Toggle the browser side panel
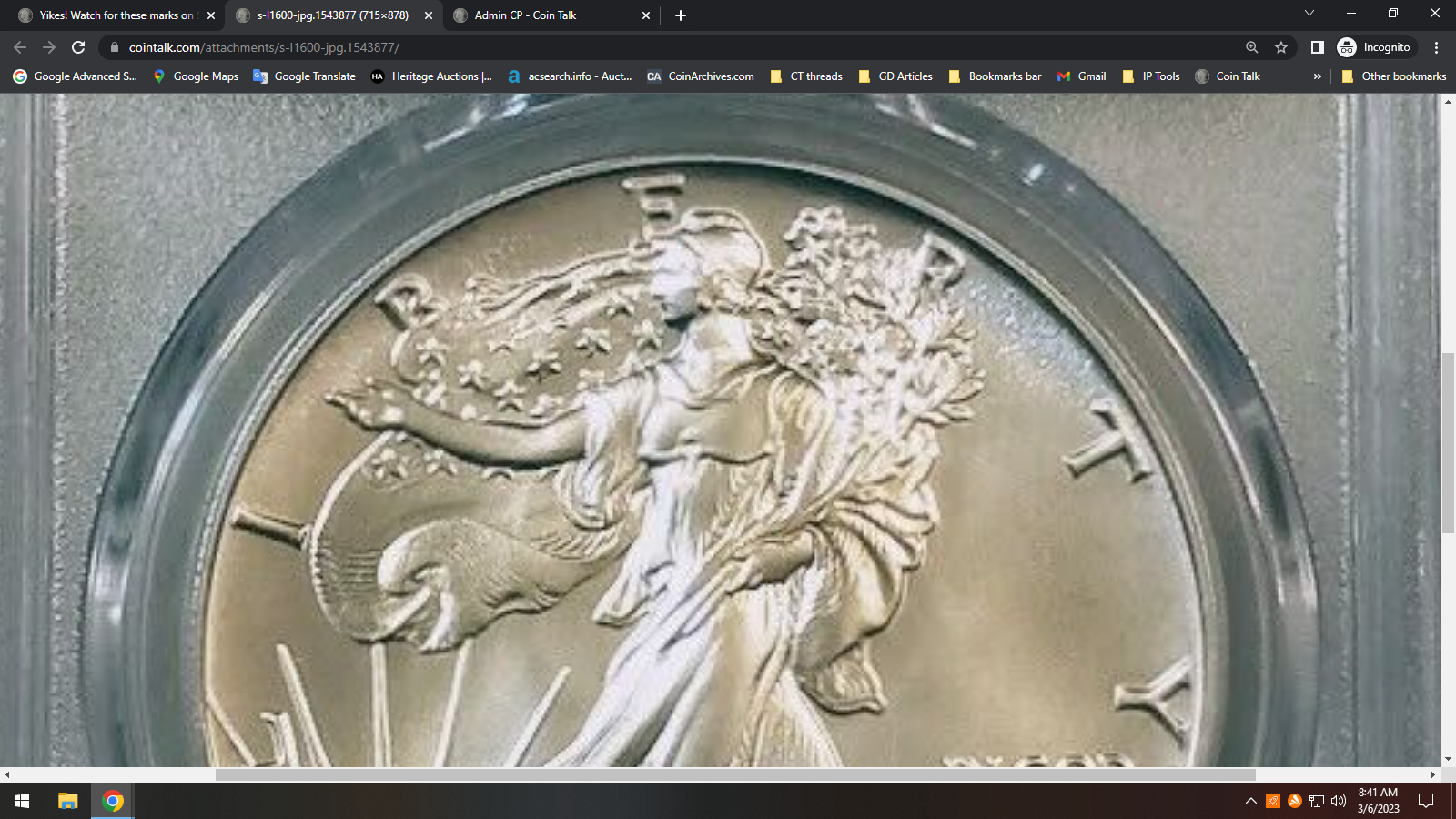The image size is (1456, 819). 1317,47
